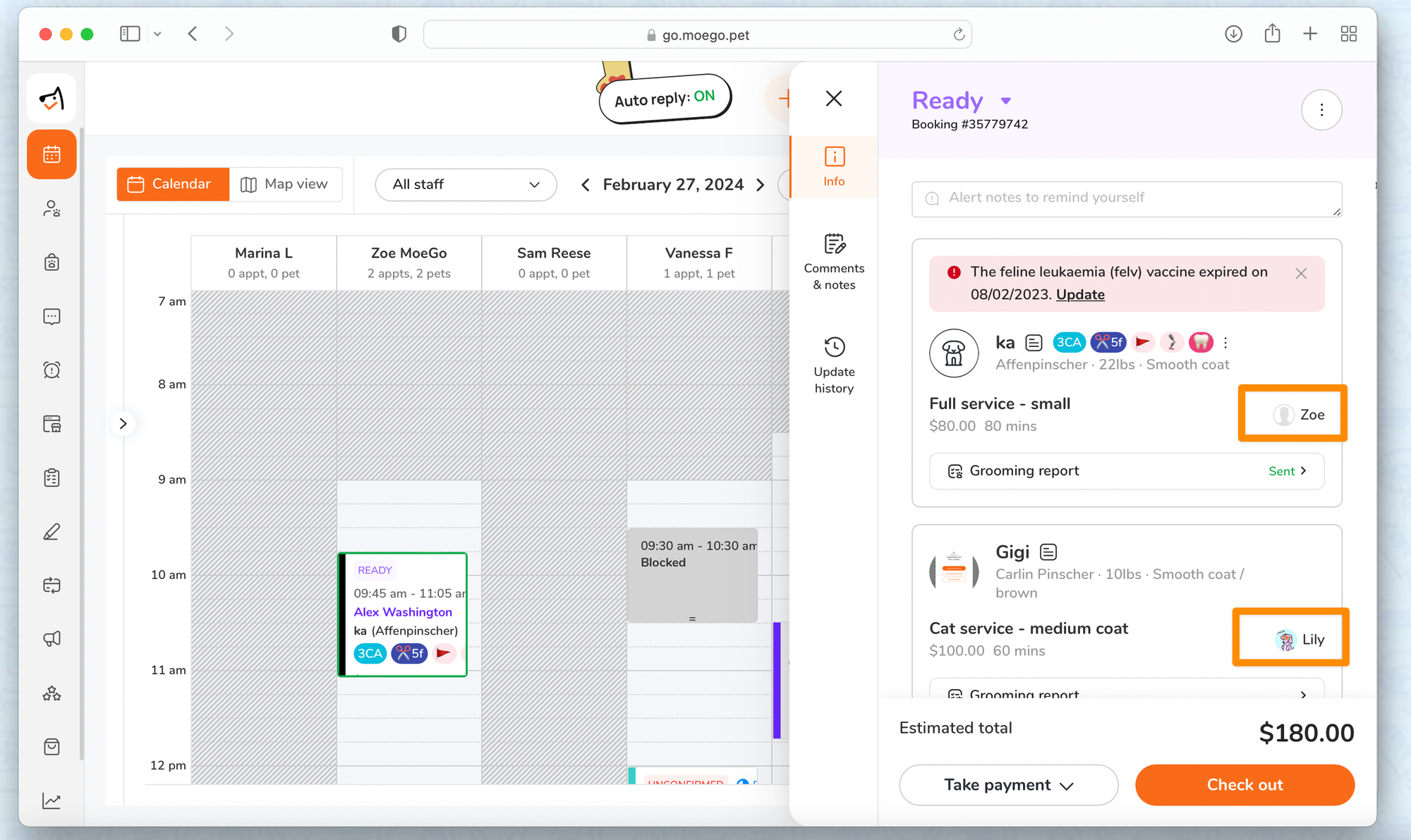Image resolution: width=1411 pixels, height=840 pixels.
Task: Click the Update vaccine link
Action: click(1080, 295)
